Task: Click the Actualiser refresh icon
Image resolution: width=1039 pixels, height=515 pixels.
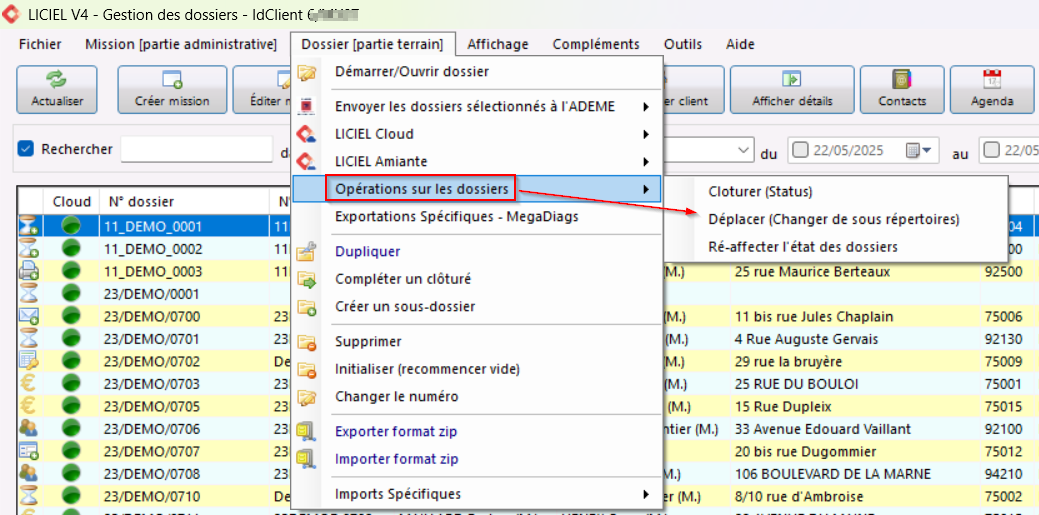Action: click(57, 80)
